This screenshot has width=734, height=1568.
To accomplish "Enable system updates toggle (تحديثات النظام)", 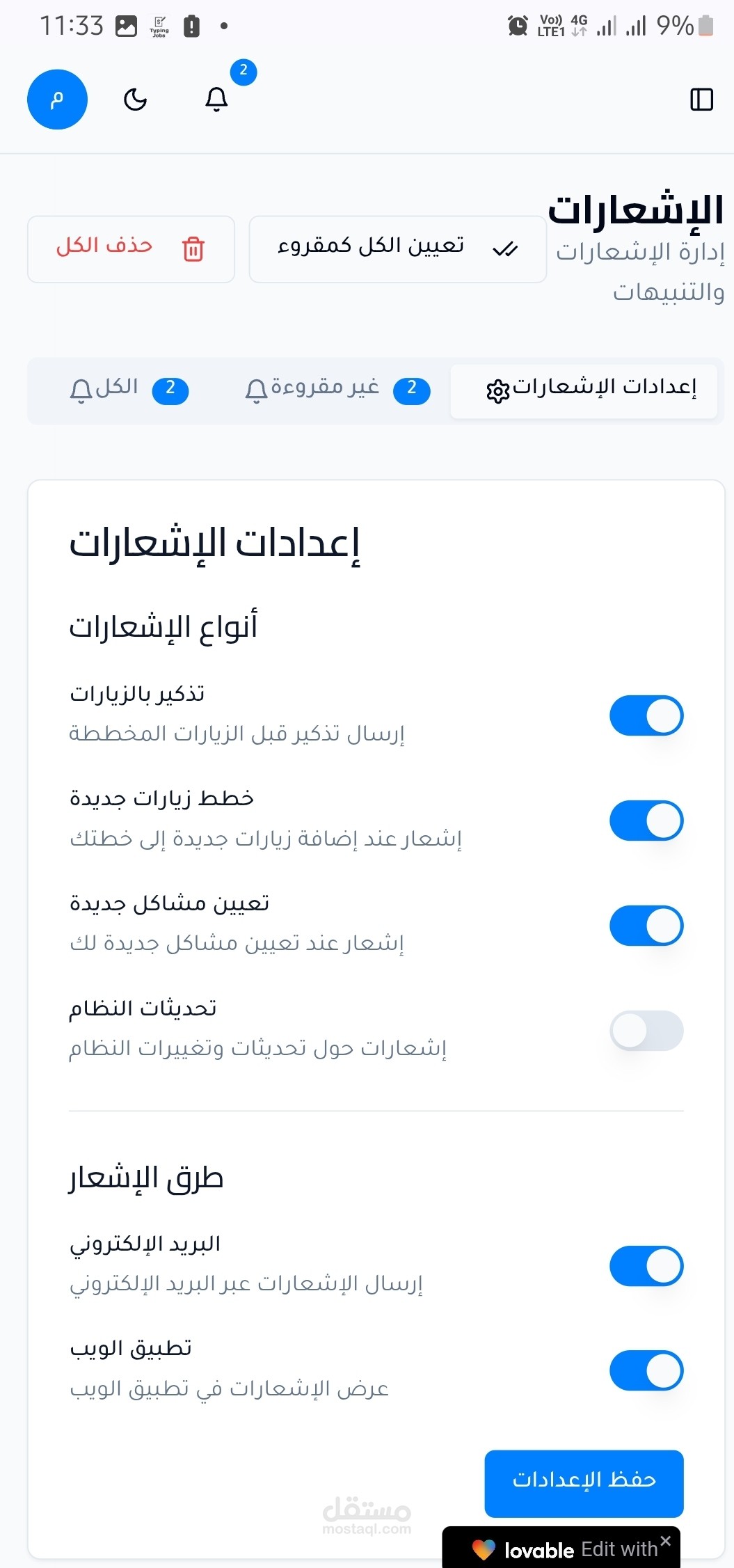I will click(x=646, y=1031).
